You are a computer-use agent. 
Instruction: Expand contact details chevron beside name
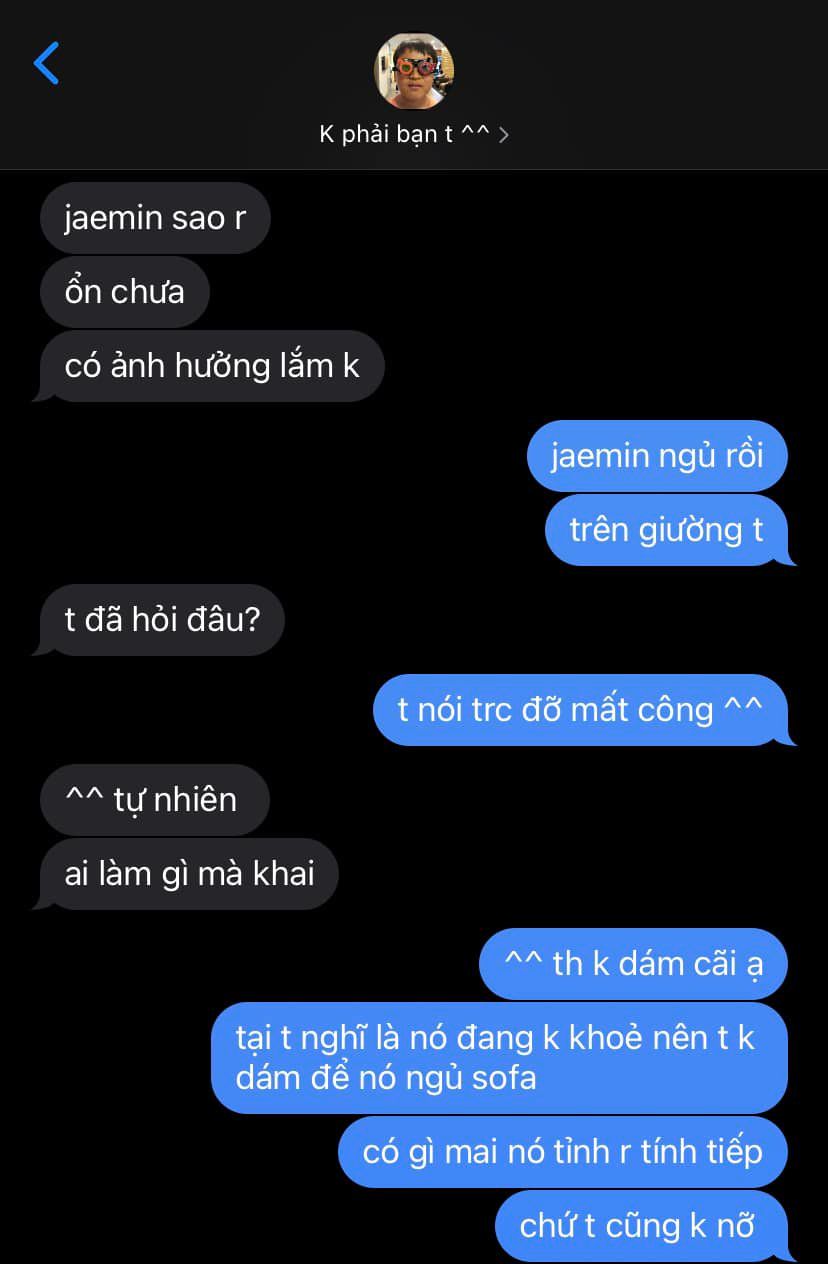503,135
